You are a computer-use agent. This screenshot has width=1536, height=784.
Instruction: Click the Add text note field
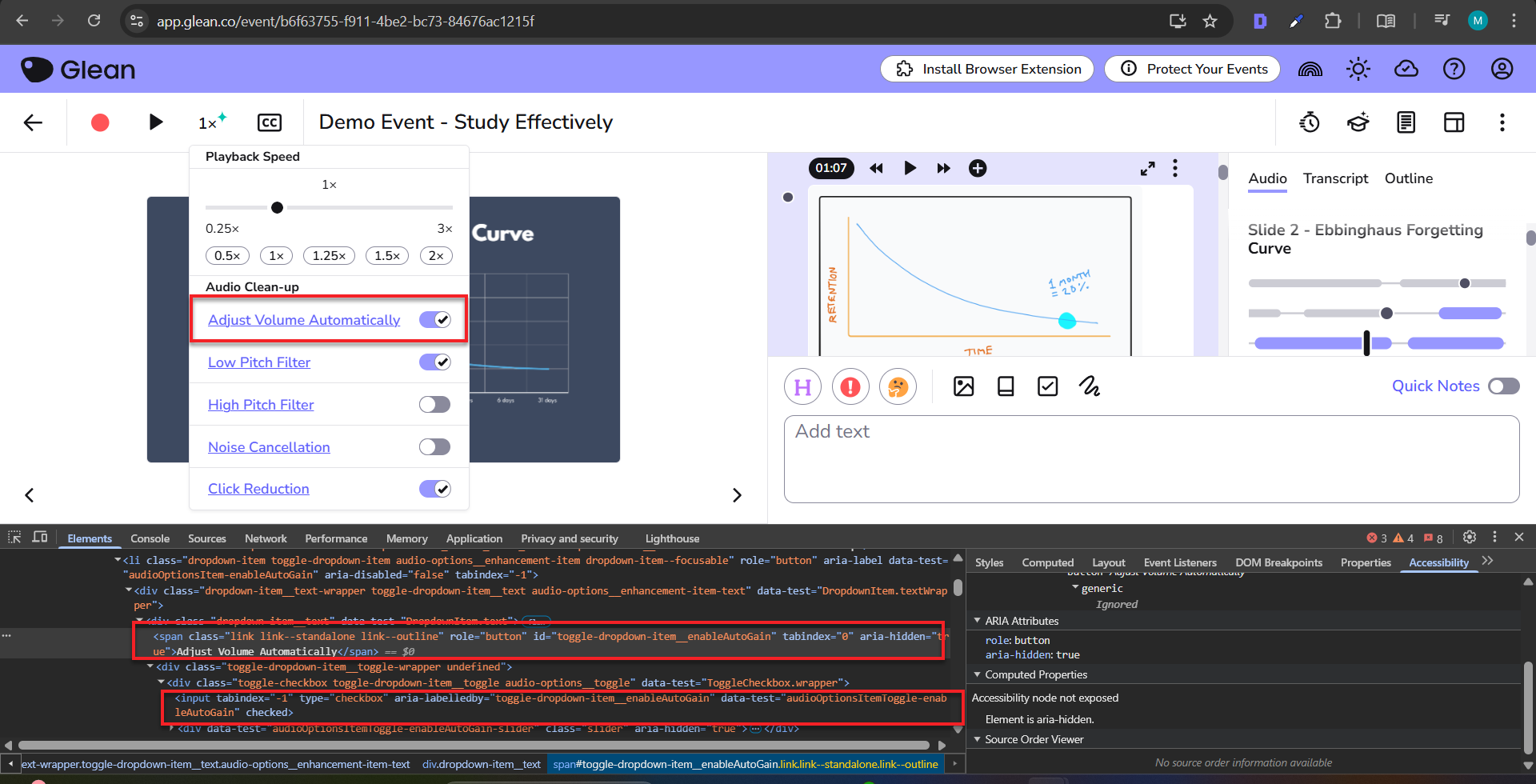[x=1150, y=458]
